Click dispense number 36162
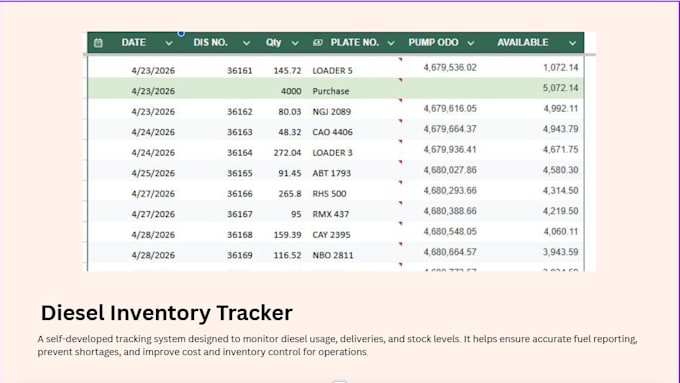This screenshot has height=383, width=680. coord(240,111)
